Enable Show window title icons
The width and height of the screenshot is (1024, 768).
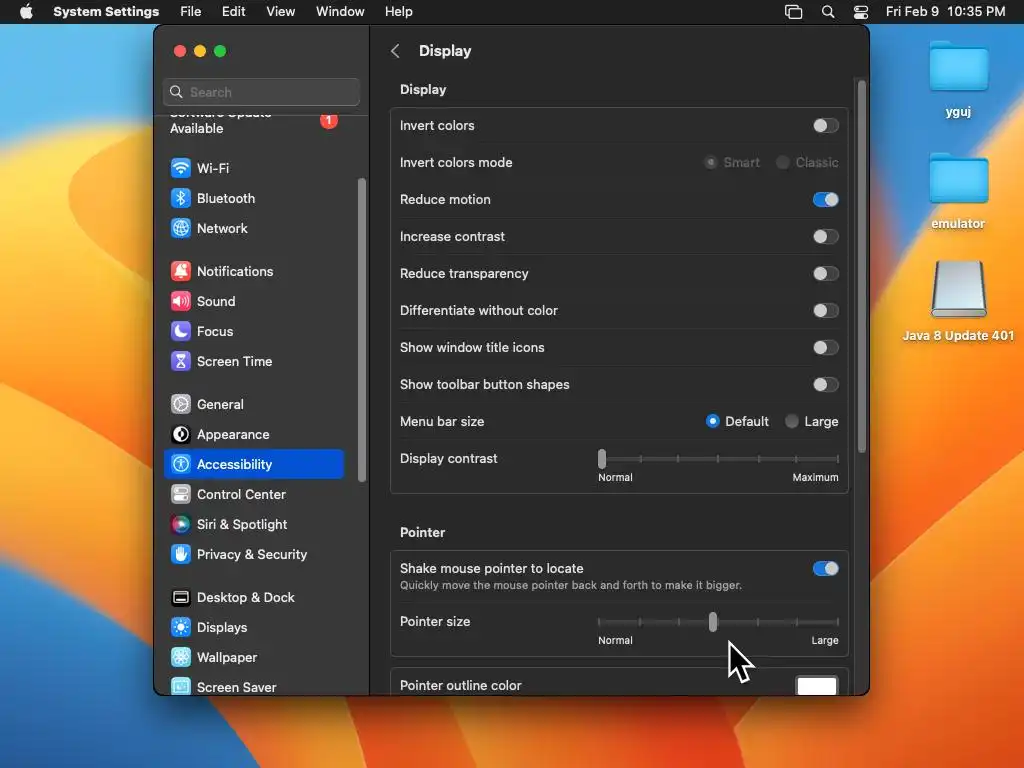click(x=825, y=347)
